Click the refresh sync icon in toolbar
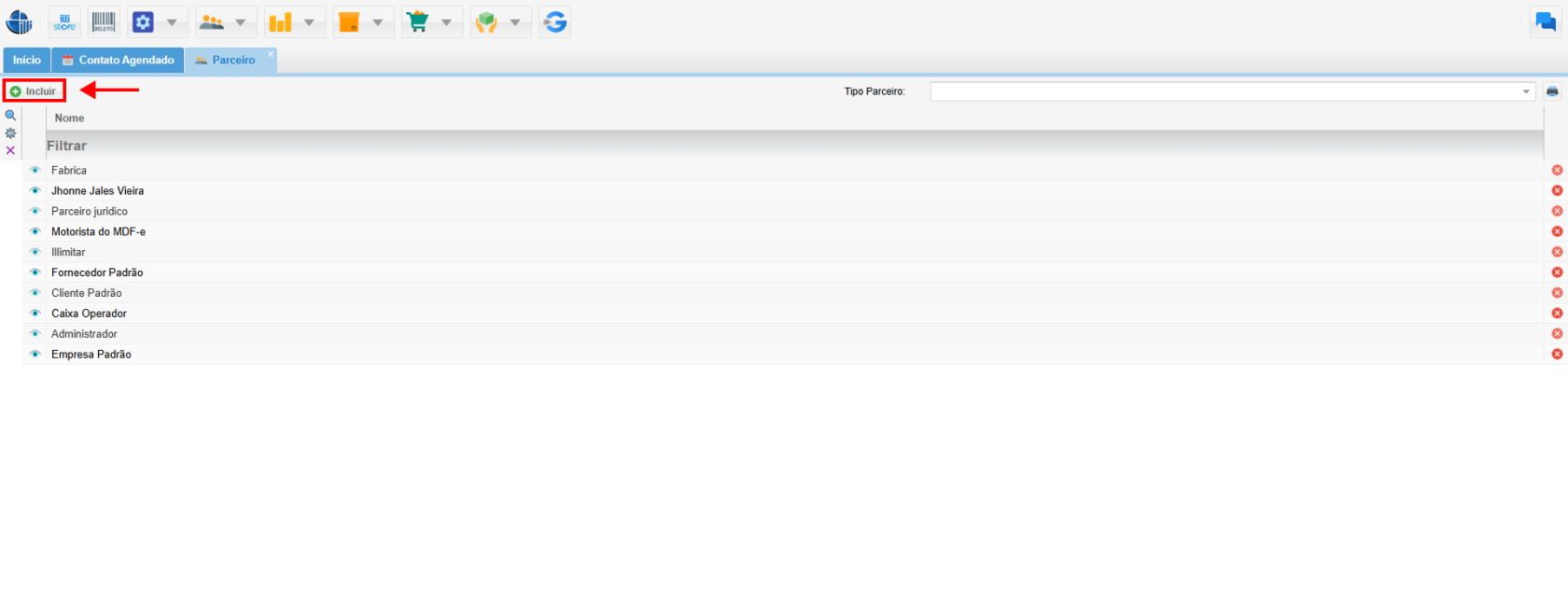Screen dimensions: 1568x600 pyautogui.click(x=554, y=22)
